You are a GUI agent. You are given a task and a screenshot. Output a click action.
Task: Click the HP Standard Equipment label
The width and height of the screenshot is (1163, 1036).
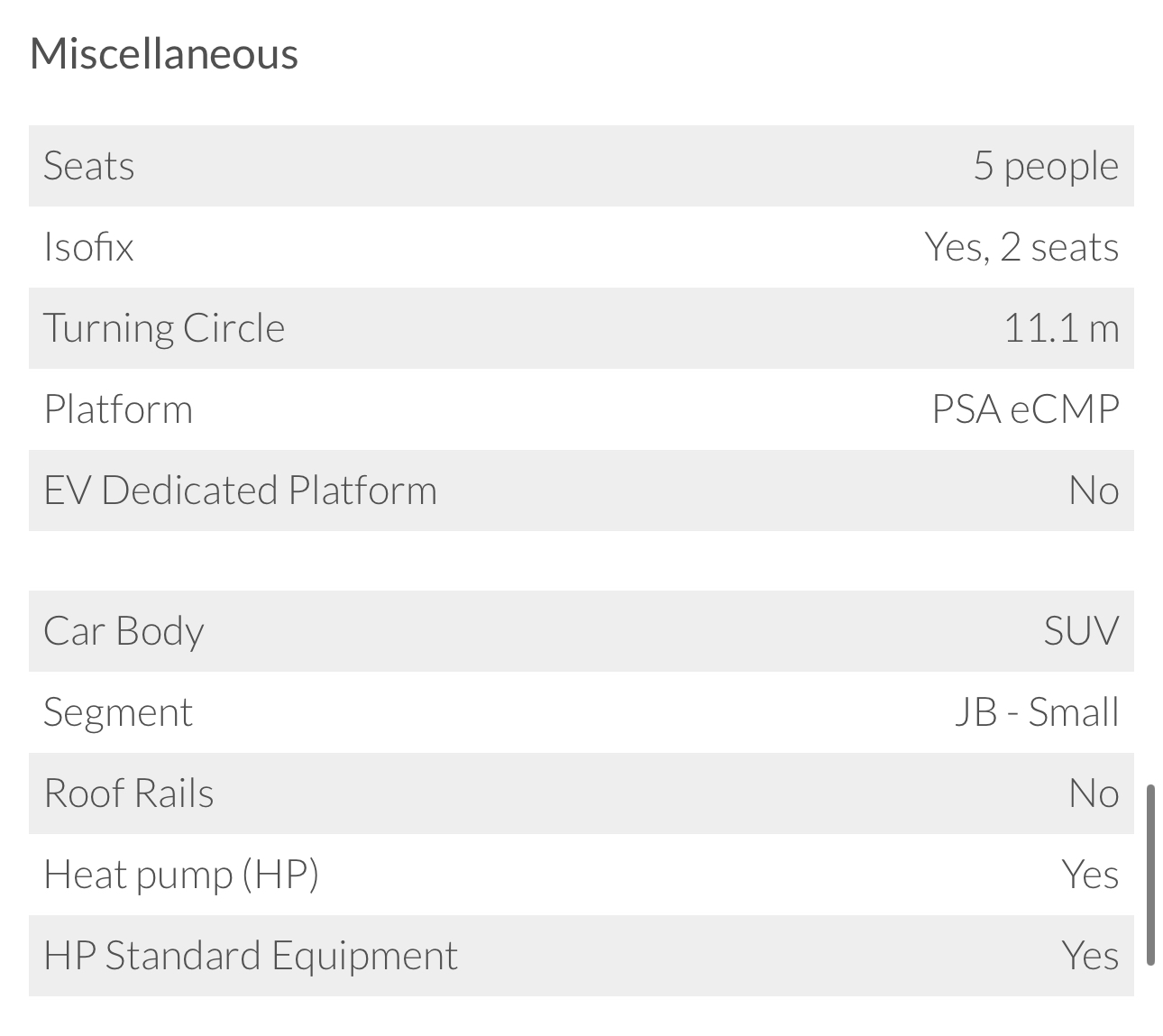click(x=250, y=956)
